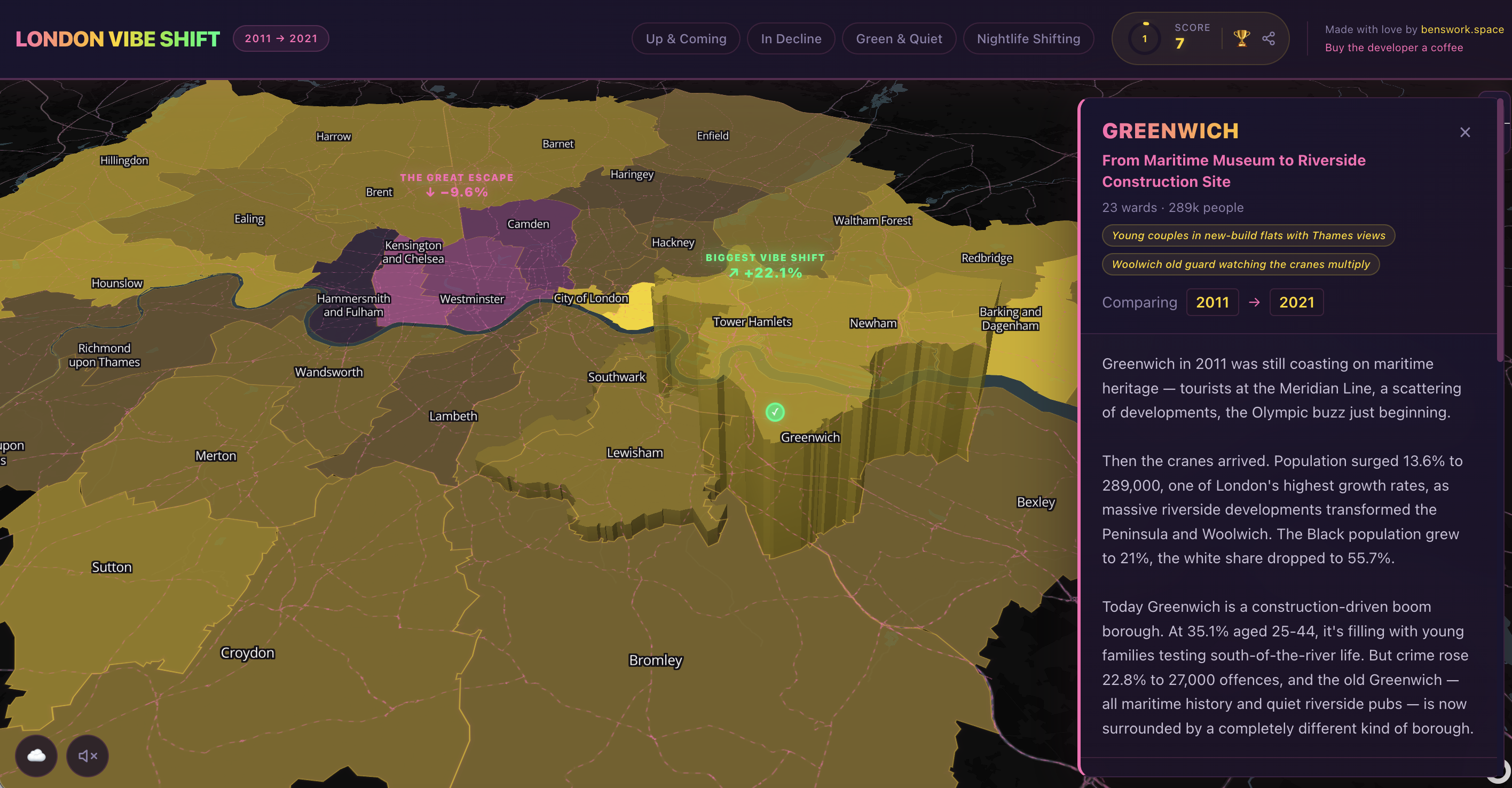The image size is (1512, 788).
Task: Select the In Decline filter
Action: click(791, 39)
